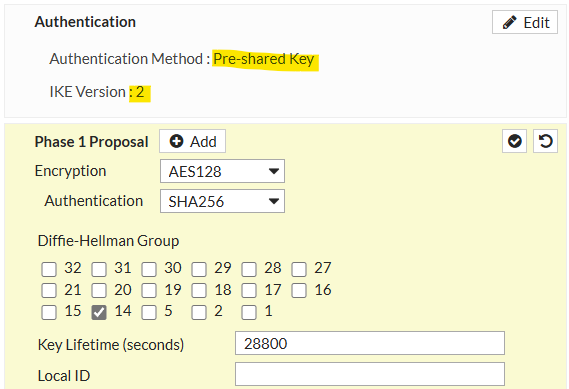The height and width of the screenshot is (389, 569).
Task: Enable Diffie-Hellman group 32
Action: 49,269
